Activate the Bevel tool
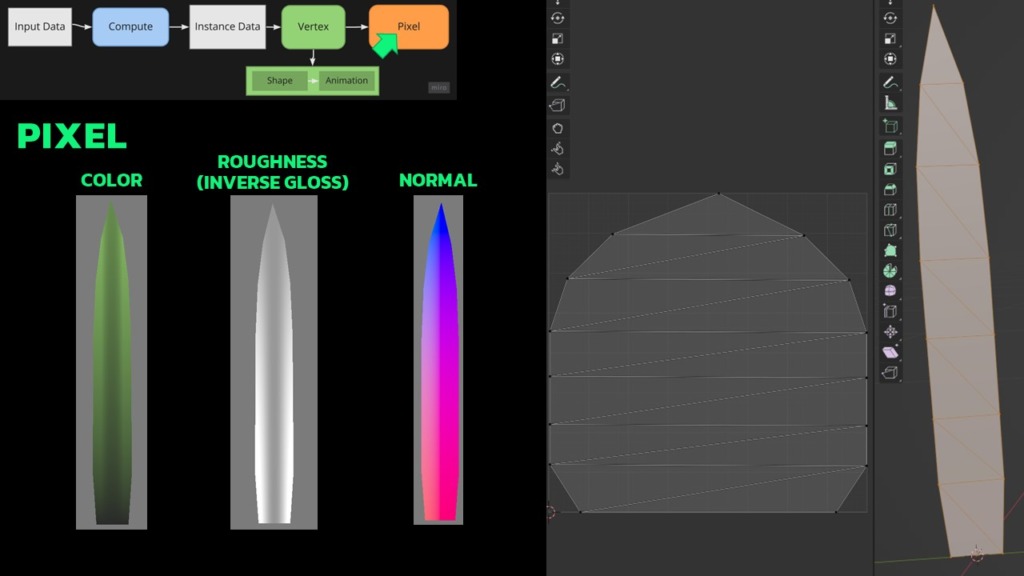1024x576 pixels. pyautogui.click(x=890, y=189)
